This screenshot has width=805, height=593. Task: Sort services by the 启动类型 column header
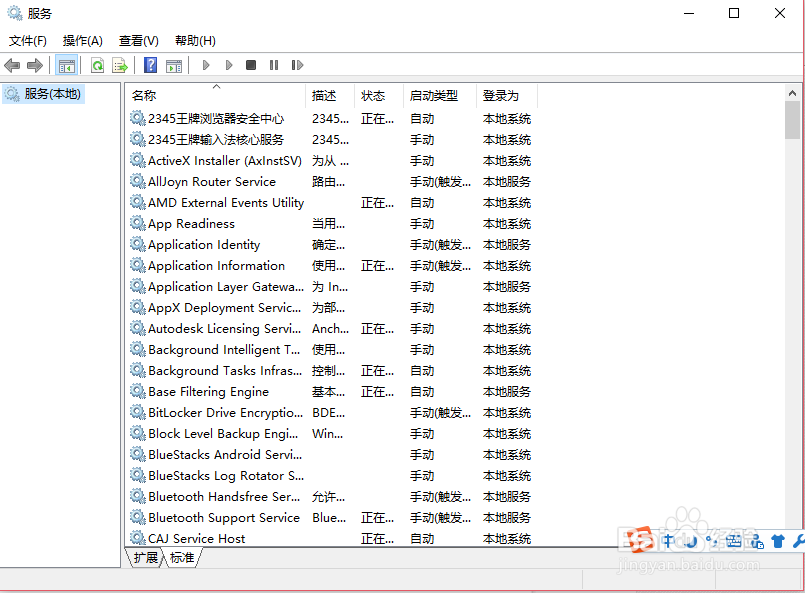click(434, 95)
